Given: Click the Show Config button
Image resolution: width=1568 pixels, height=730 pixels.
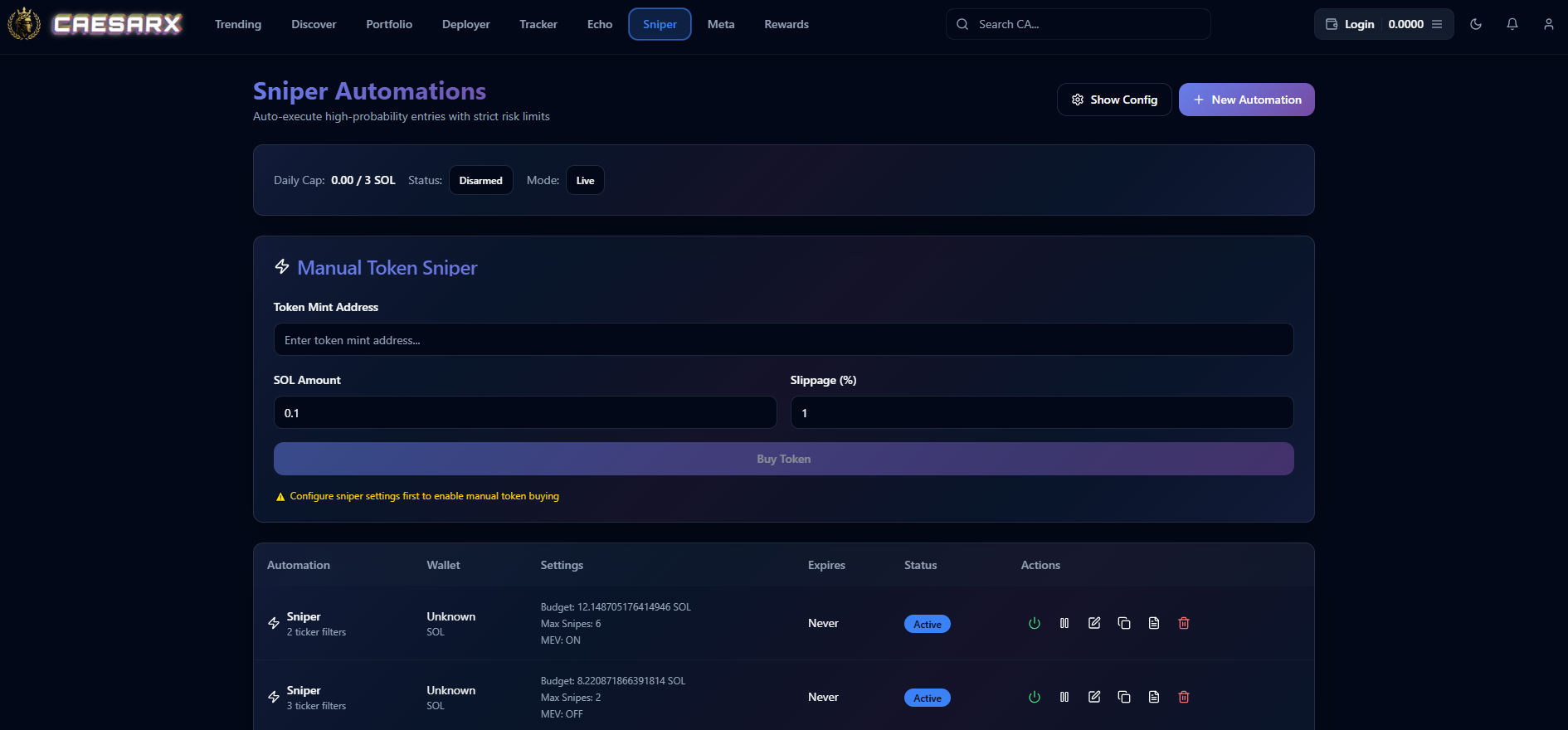Looking at the screenshot, I should click(x=1114, y=100).
